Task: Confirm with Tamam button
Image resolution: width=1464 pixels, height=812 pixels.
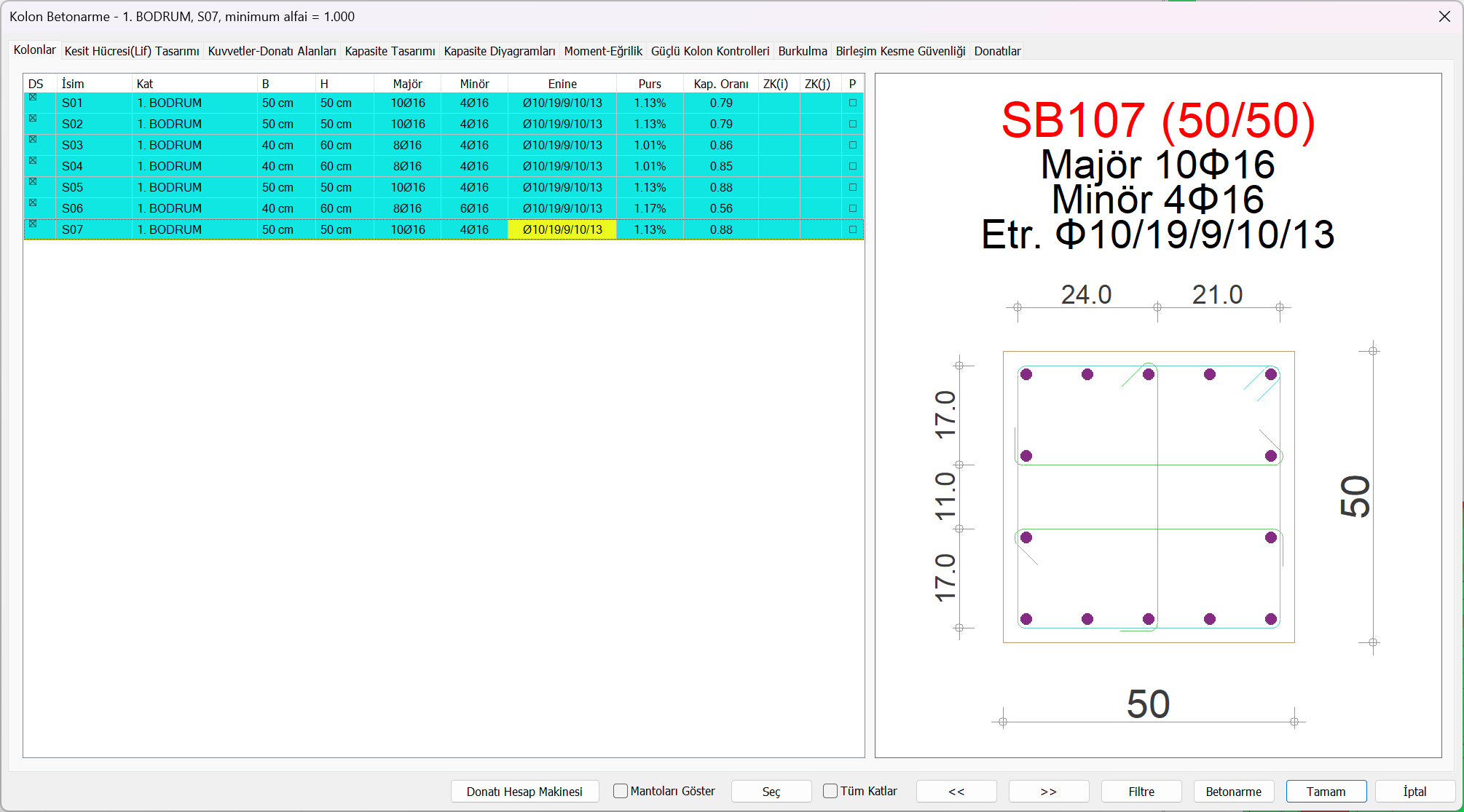Action: (x=1326, y=792)
